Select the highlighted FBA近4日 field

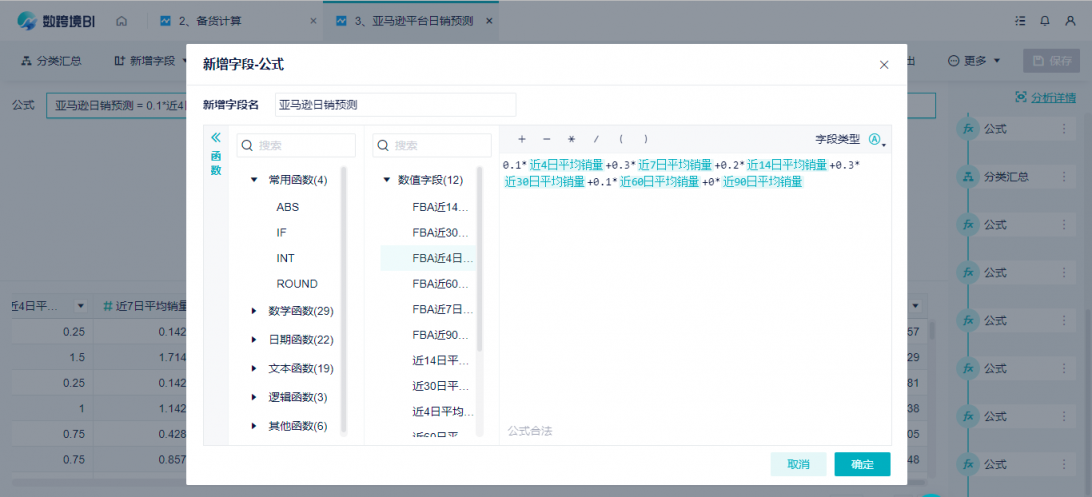[428, 258]
